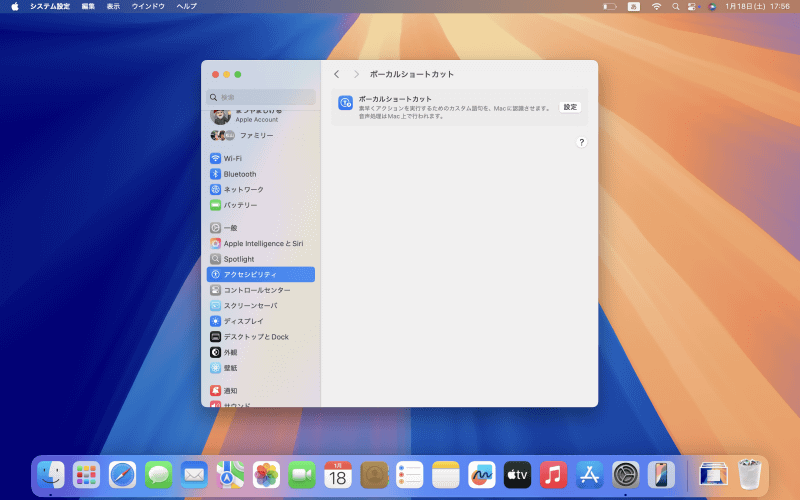Image resolution: width=800 pixels, height=500 pixels.
Task: Open Wi-Fi settings in sidebar
Action: tap(261, 158)
